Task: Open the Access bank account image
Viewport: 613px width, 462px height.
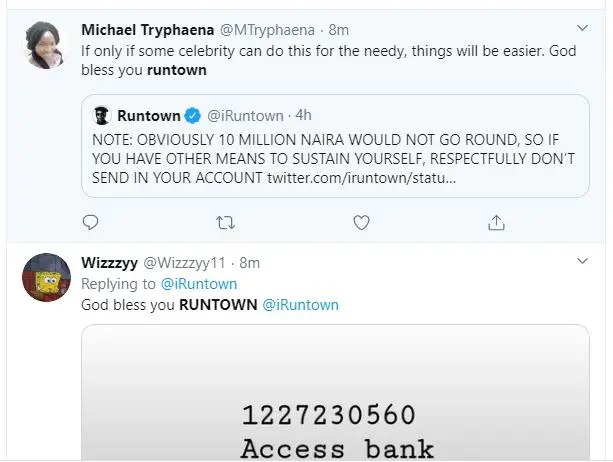Action: pyautogui.click(x=335, y=392)
